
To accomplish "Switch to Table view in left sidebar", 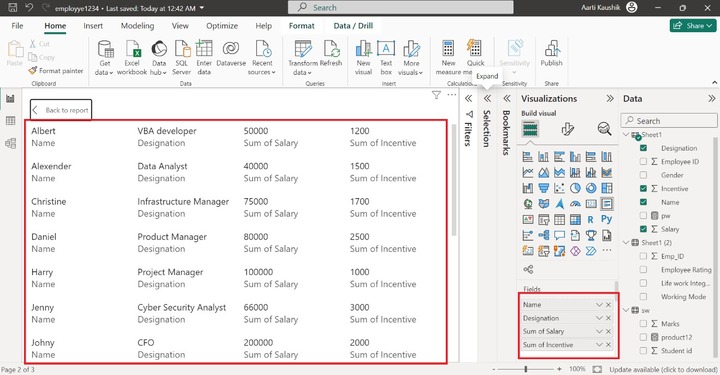I will 10,121.
